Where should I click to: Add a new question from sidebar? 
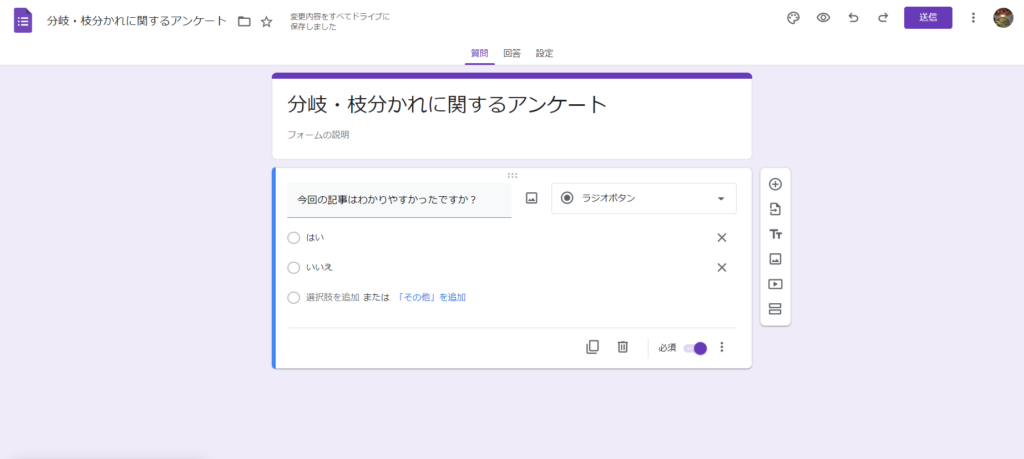point(775,184)
